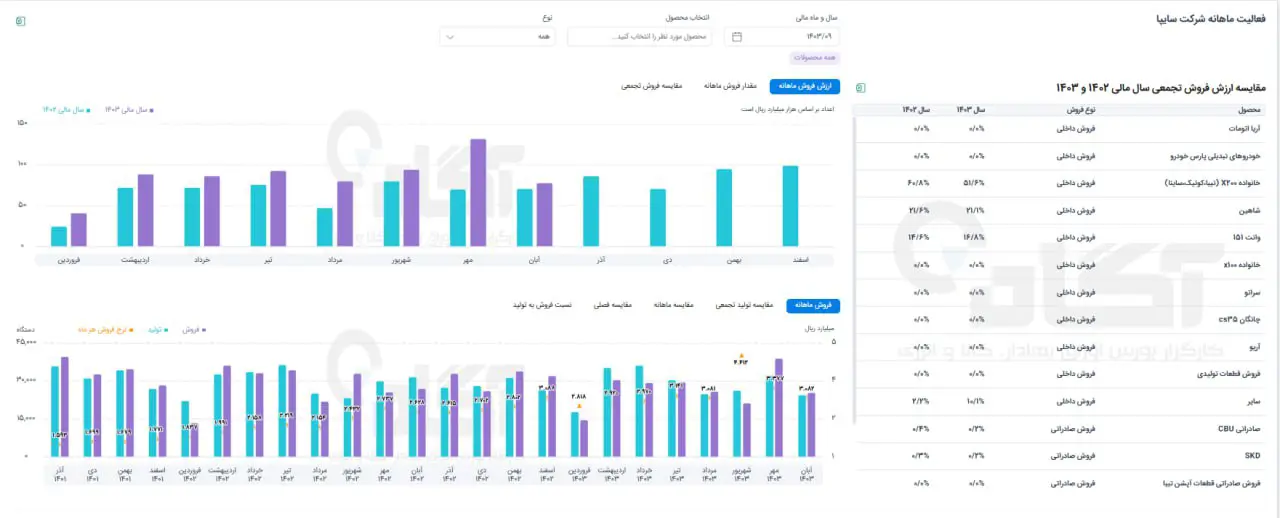The height and width of the screenshot is (518, 1280).
Task: Toggle the سال مالی ۱۴۰۲ legend series
Action: pyautogui.click(x=66, y=109)
